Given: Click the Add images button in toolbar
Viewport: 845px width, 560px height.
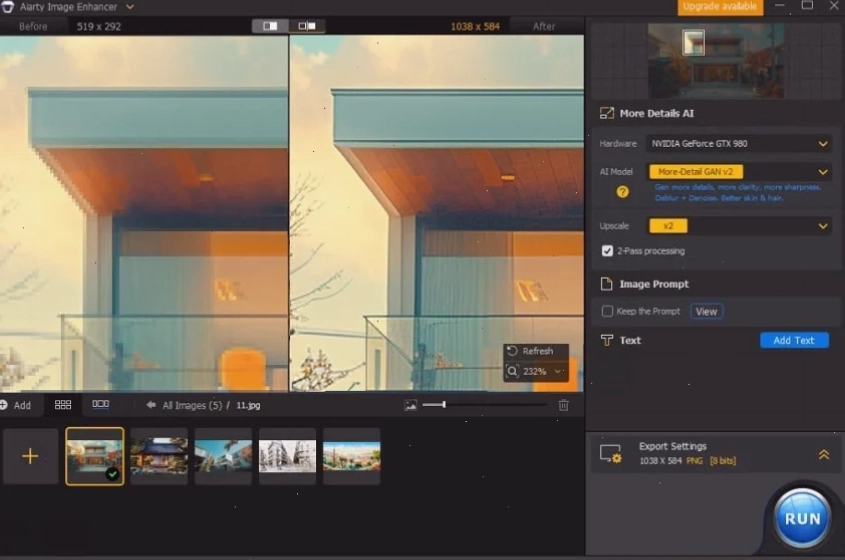Looking at the screenshot, I should coord(16,405).
